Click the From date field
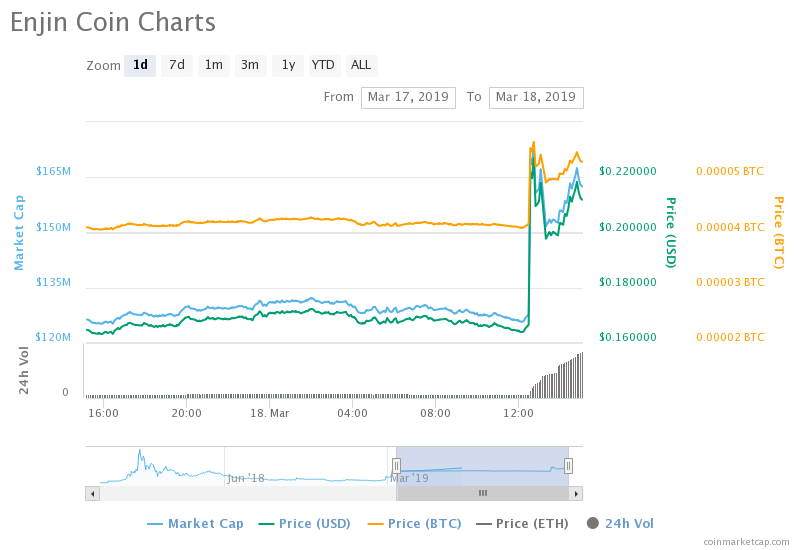 pyautogui.click(x=408, y=97)
